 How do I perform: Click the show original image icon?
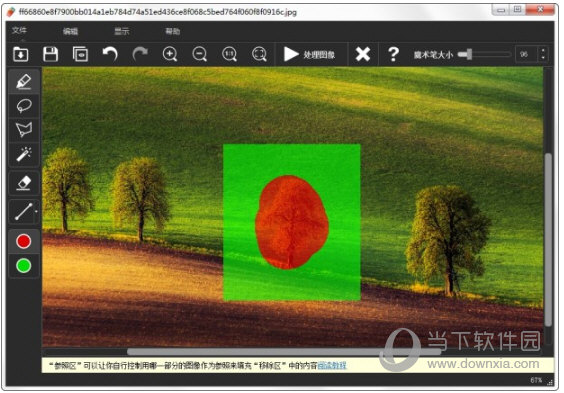80,55
